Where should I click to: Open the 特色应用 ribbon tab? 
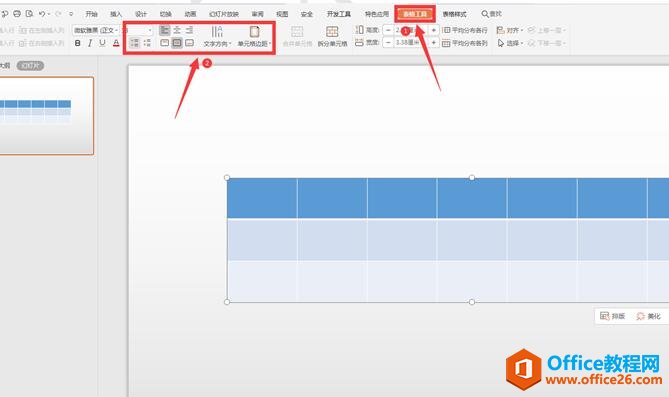[377, 14]
